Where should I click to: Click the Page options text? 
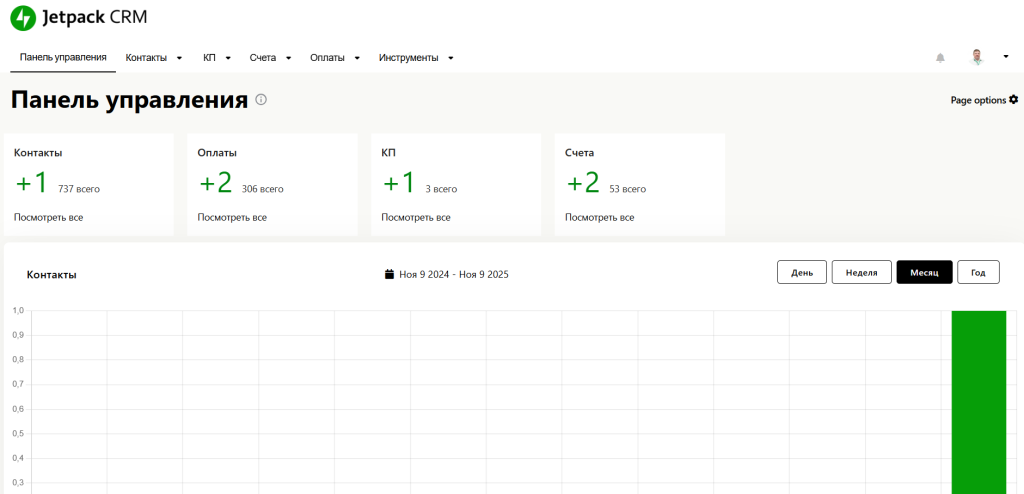click(978, 100)
